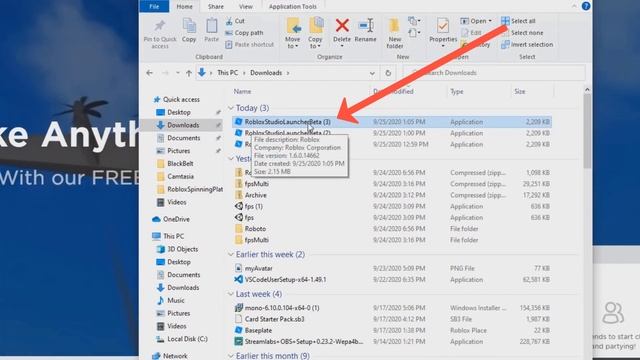Select the Archive compressed file
This screenshot has width=640, height=360.
(255, 196)
